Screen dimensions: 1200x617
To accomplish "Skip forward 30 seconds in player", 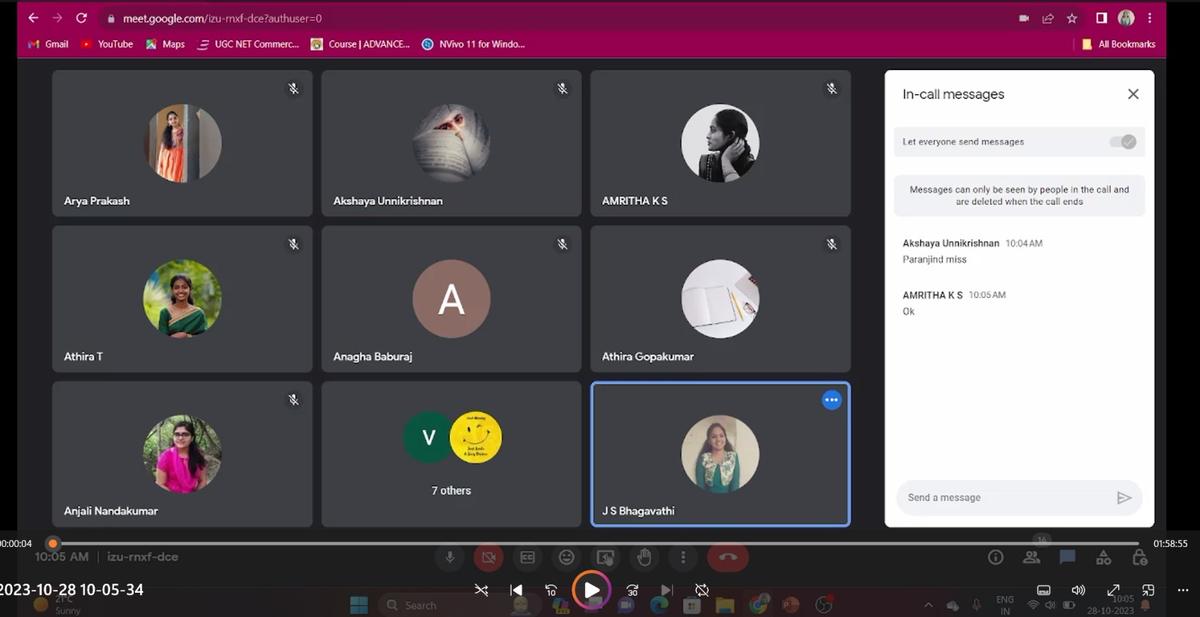I will (x=632, y=590).
